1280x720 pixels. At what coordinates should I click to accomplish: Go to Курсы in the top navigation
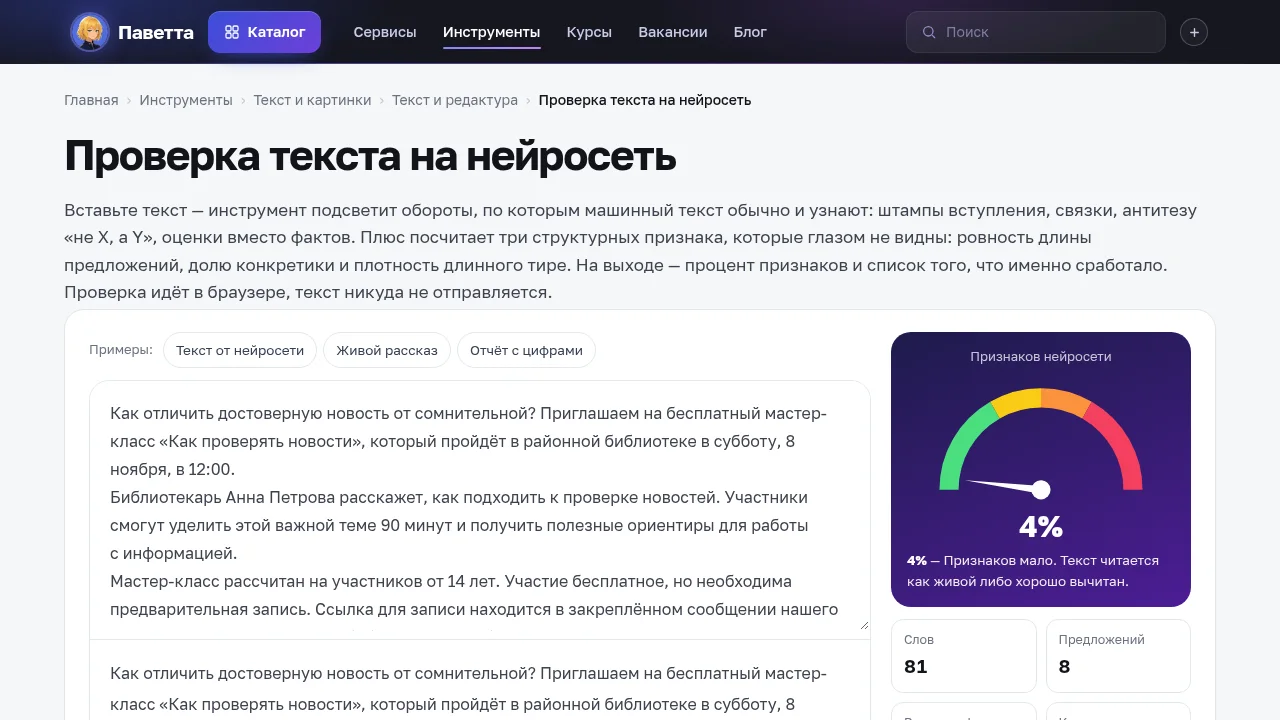(x=589, y=32)
